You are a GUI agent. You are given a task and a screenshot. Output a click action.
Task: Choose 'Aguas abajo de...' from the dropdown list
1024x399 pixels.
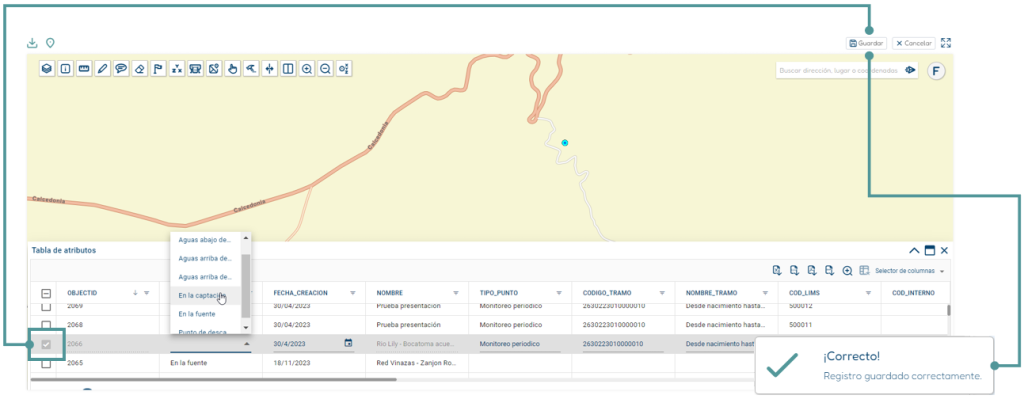click(205, 240)
